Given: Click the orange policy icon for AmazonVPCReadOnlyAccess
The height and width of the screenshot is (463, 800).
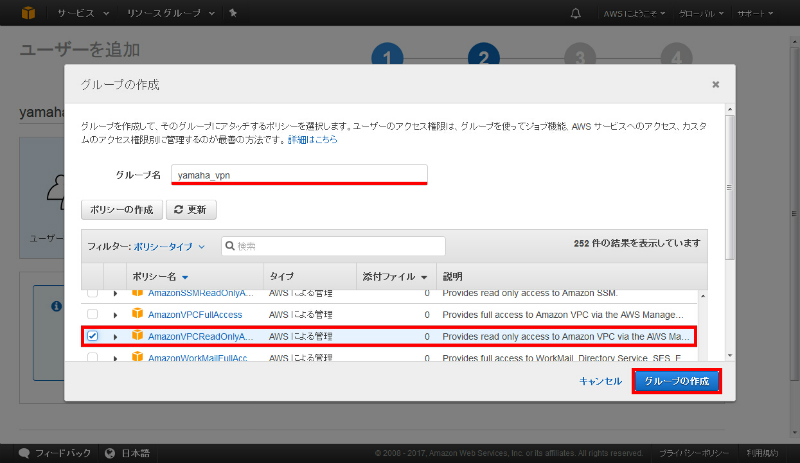Looking at the screenshot, I should tap(138, 336).
